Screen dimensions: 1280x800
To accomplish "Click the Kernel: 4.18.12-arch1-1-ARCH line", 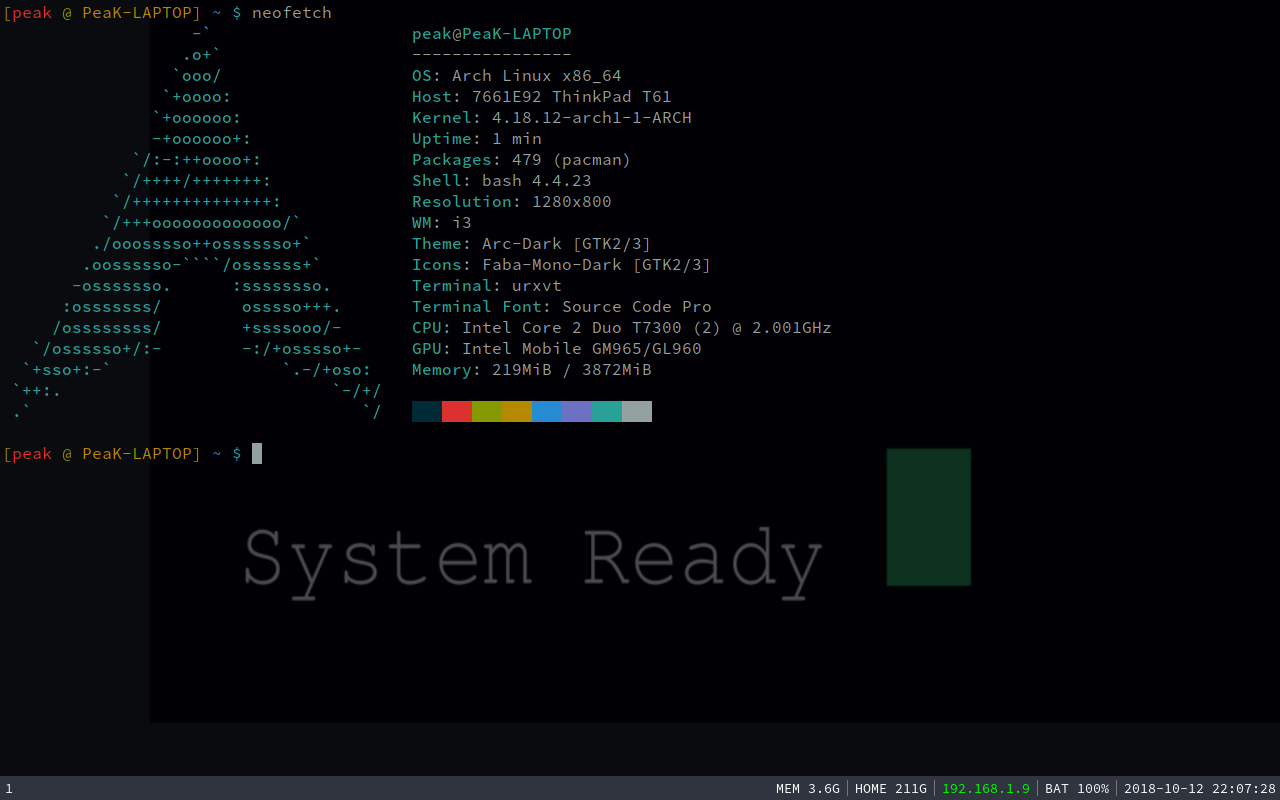I will click(x=552, y=118).
